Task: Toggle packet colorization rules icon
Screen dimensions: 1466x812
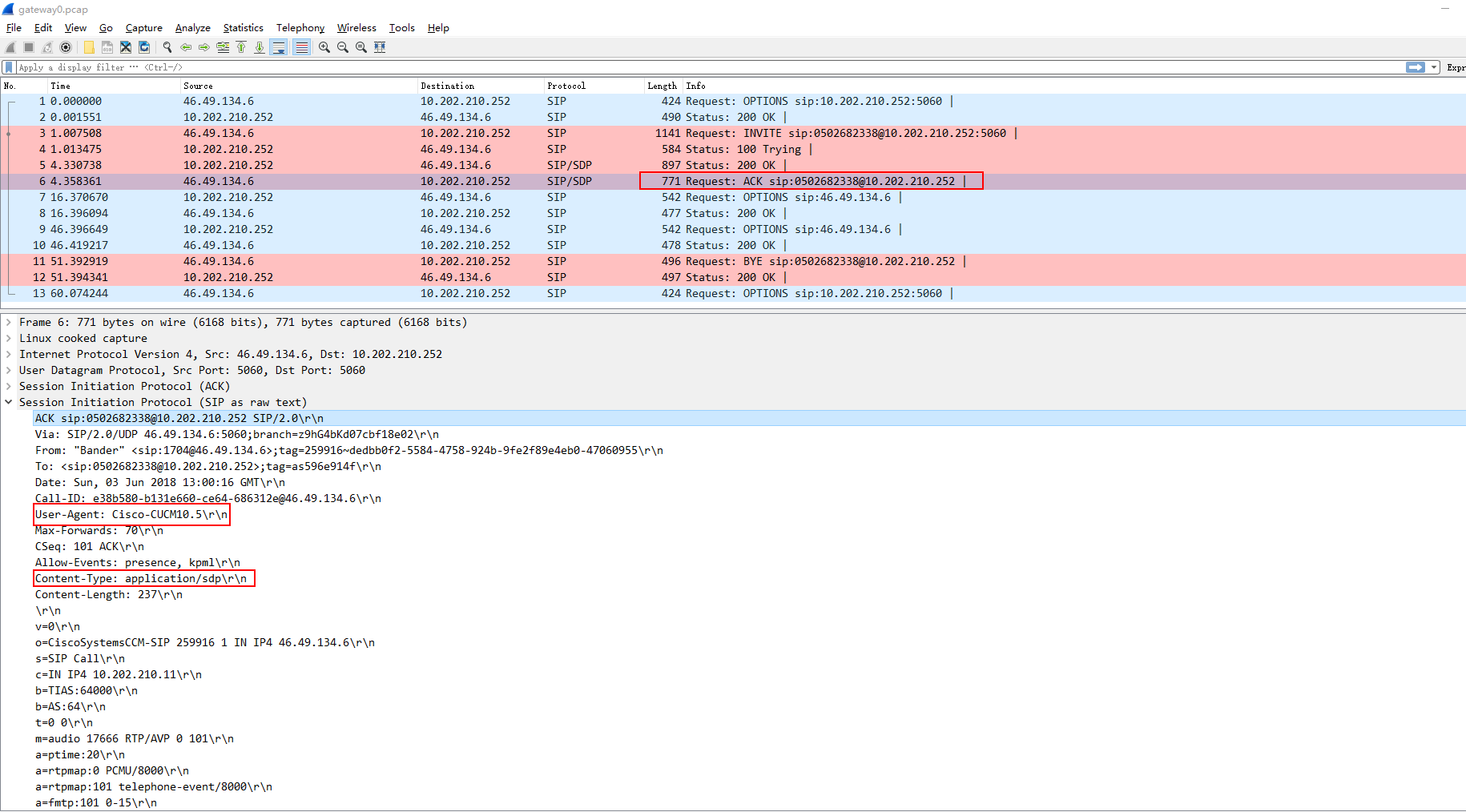Action: coord(301,47)
